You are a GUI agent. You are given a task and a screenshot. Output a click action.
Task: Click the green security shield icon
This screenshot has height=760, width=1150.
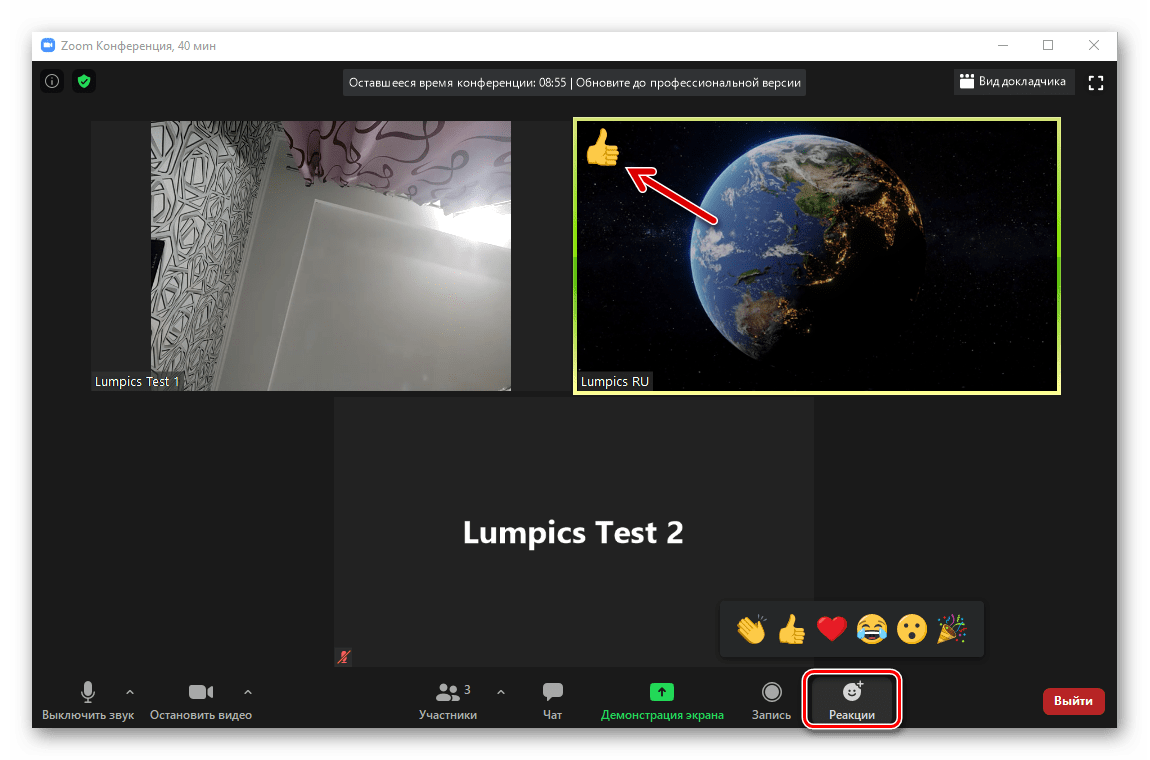[x=84, y=81]
